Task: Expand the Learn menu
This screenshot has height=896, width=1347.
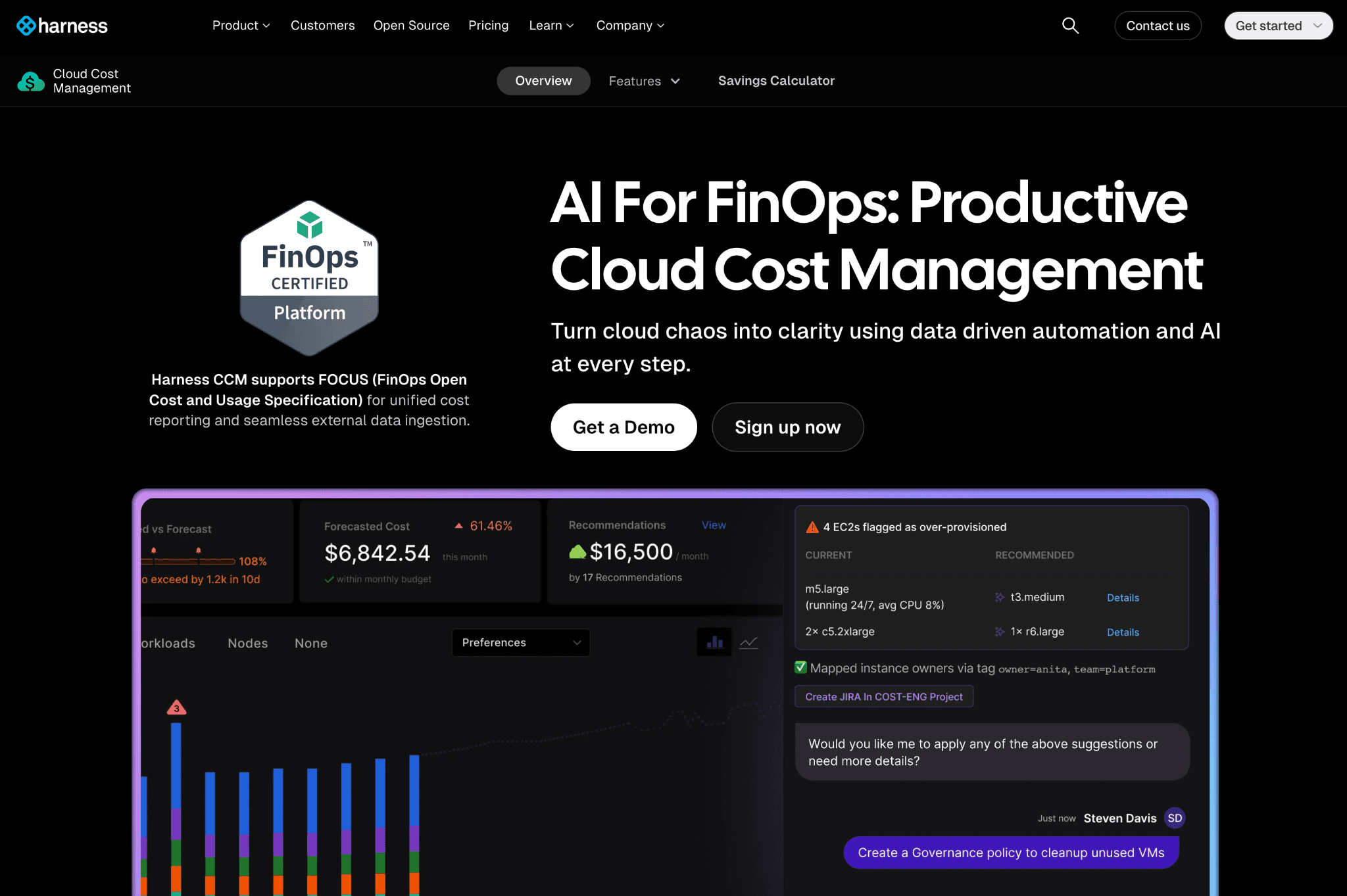Action: [x=551, y=26]
